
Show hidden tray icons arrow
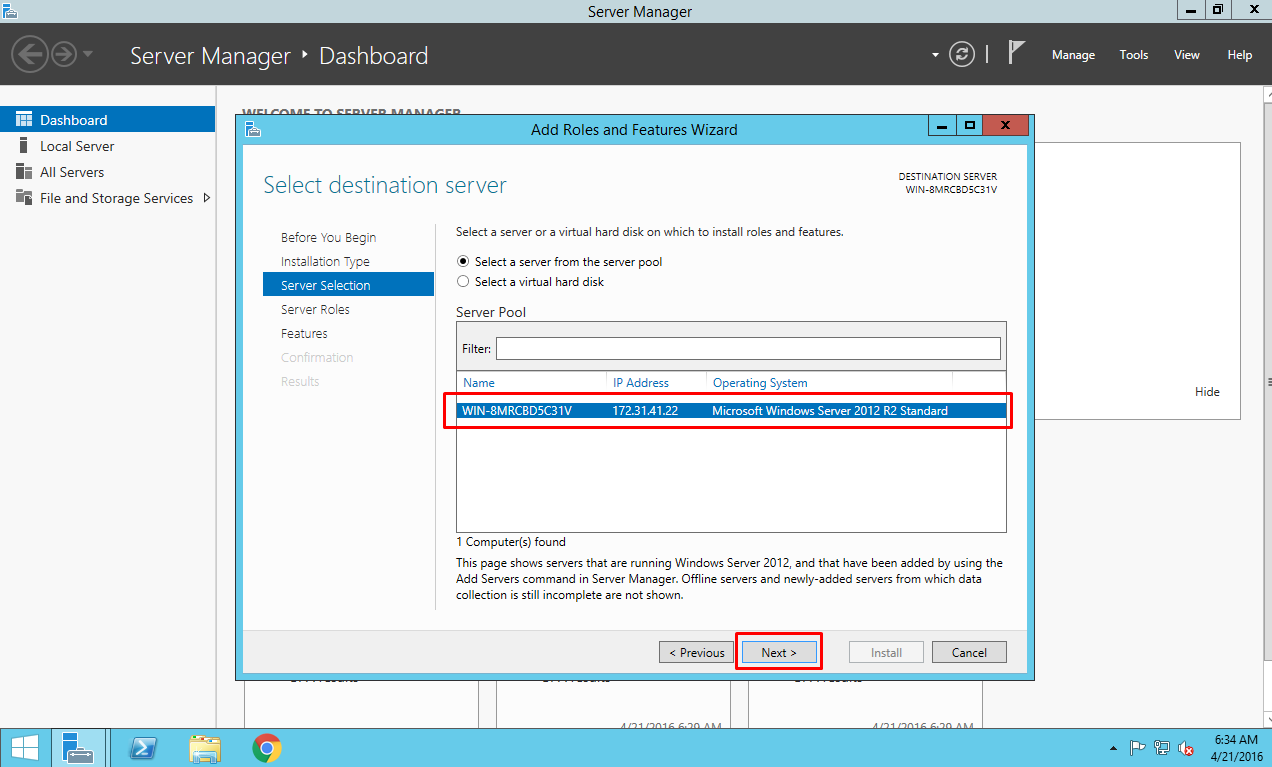click(x=1114, y=748)
